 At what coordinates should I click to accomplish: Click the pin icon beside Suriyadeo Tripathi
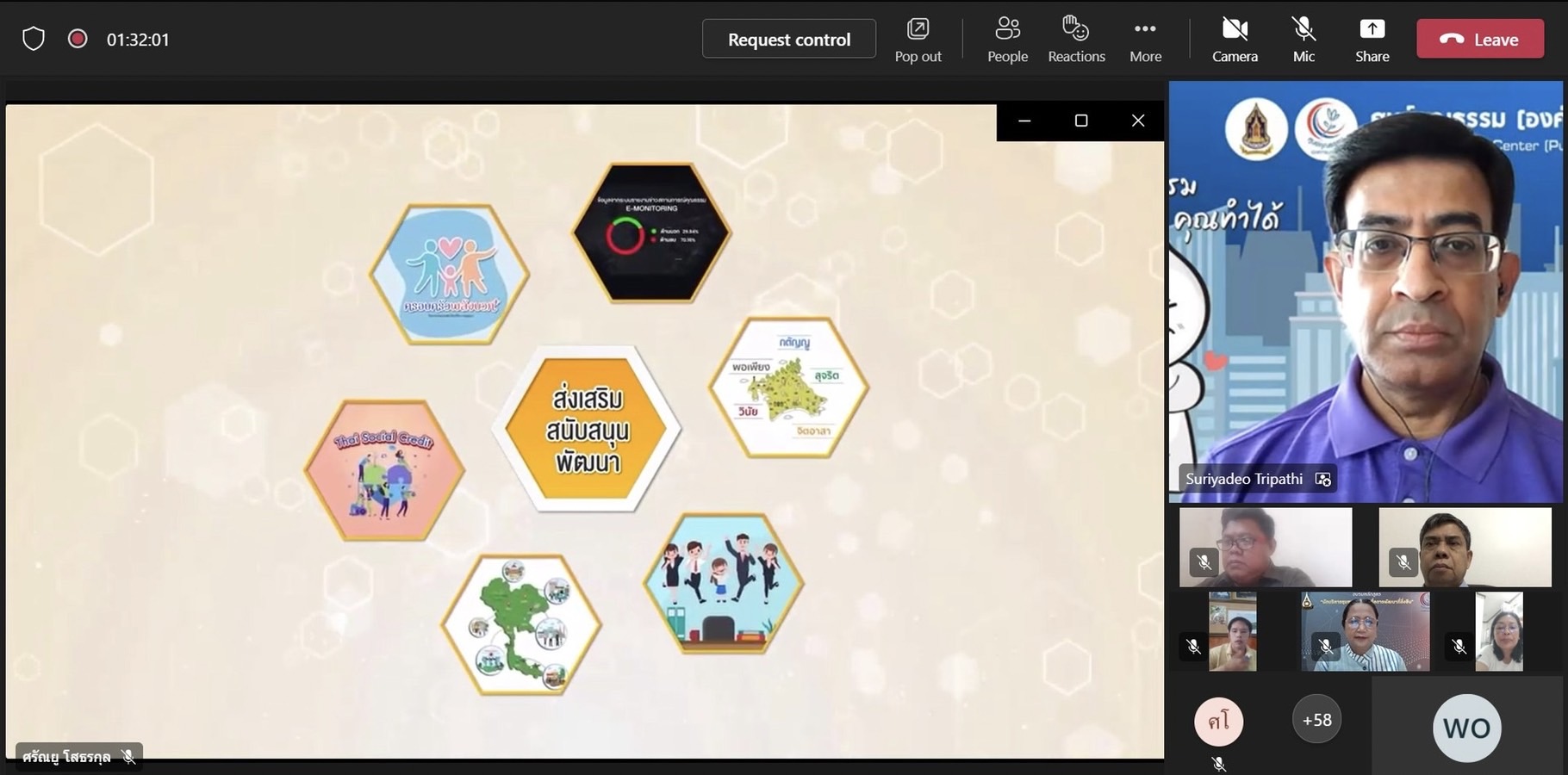pos(1323,480)
